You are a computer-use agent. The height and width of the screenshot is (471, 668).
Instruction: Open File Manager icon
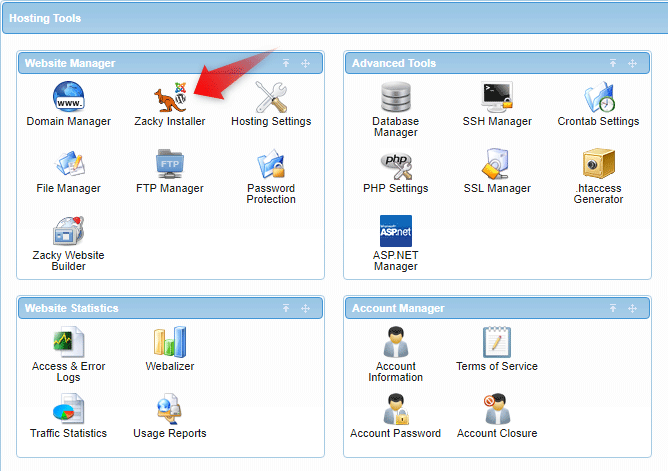click(x=69, y=165)
